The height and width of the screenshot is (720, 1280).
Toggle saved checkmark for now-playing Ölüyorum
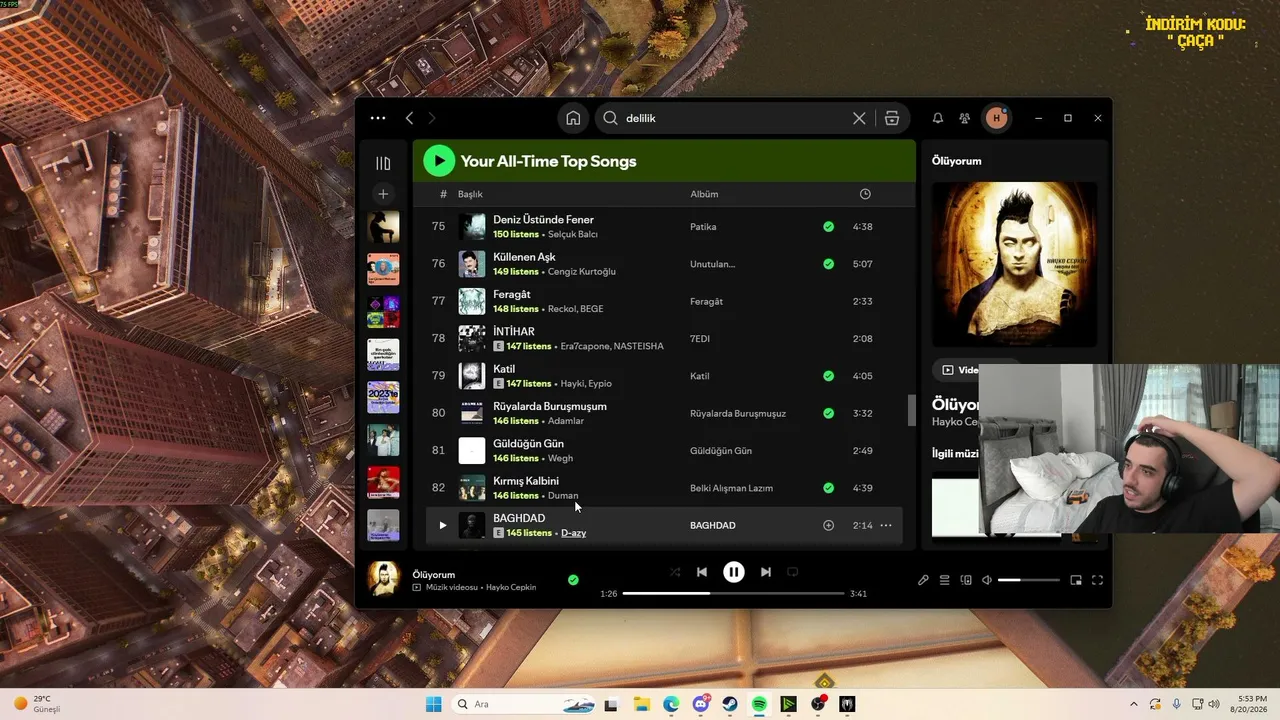(573, 580)
